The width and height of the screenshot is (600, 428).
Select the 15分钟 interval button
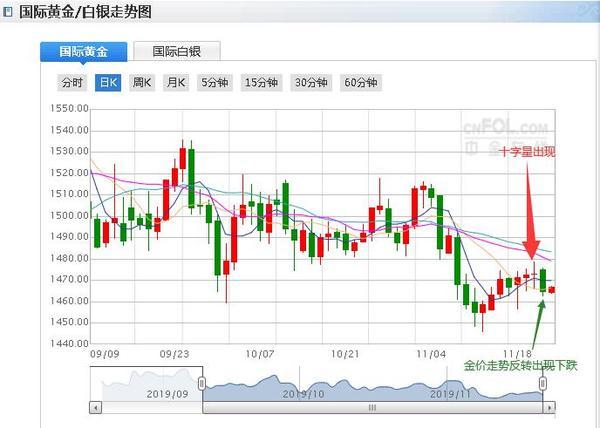coord(262,82)
